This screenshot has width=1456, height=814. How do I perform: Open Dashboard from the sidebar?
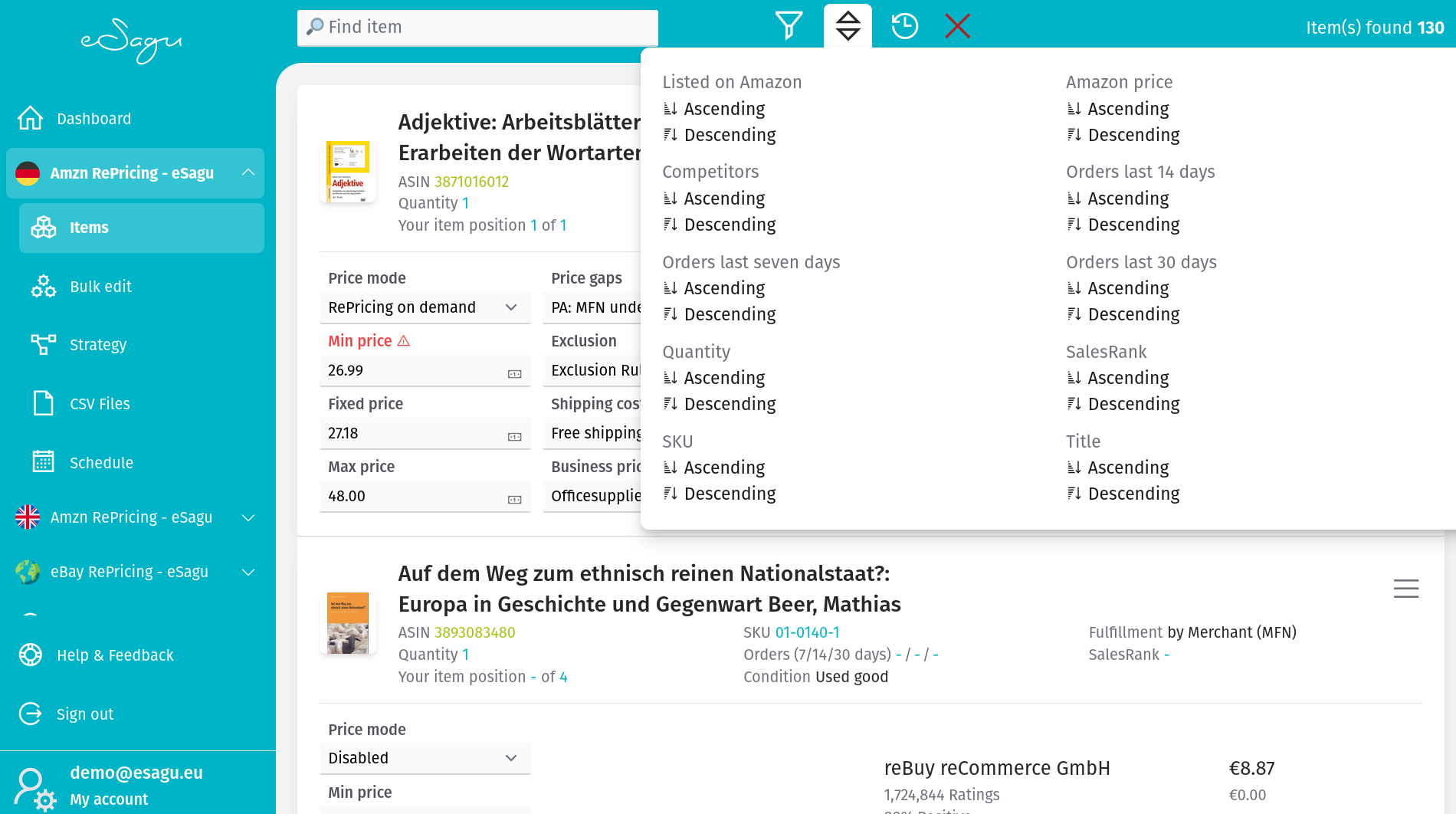(93, 119)
